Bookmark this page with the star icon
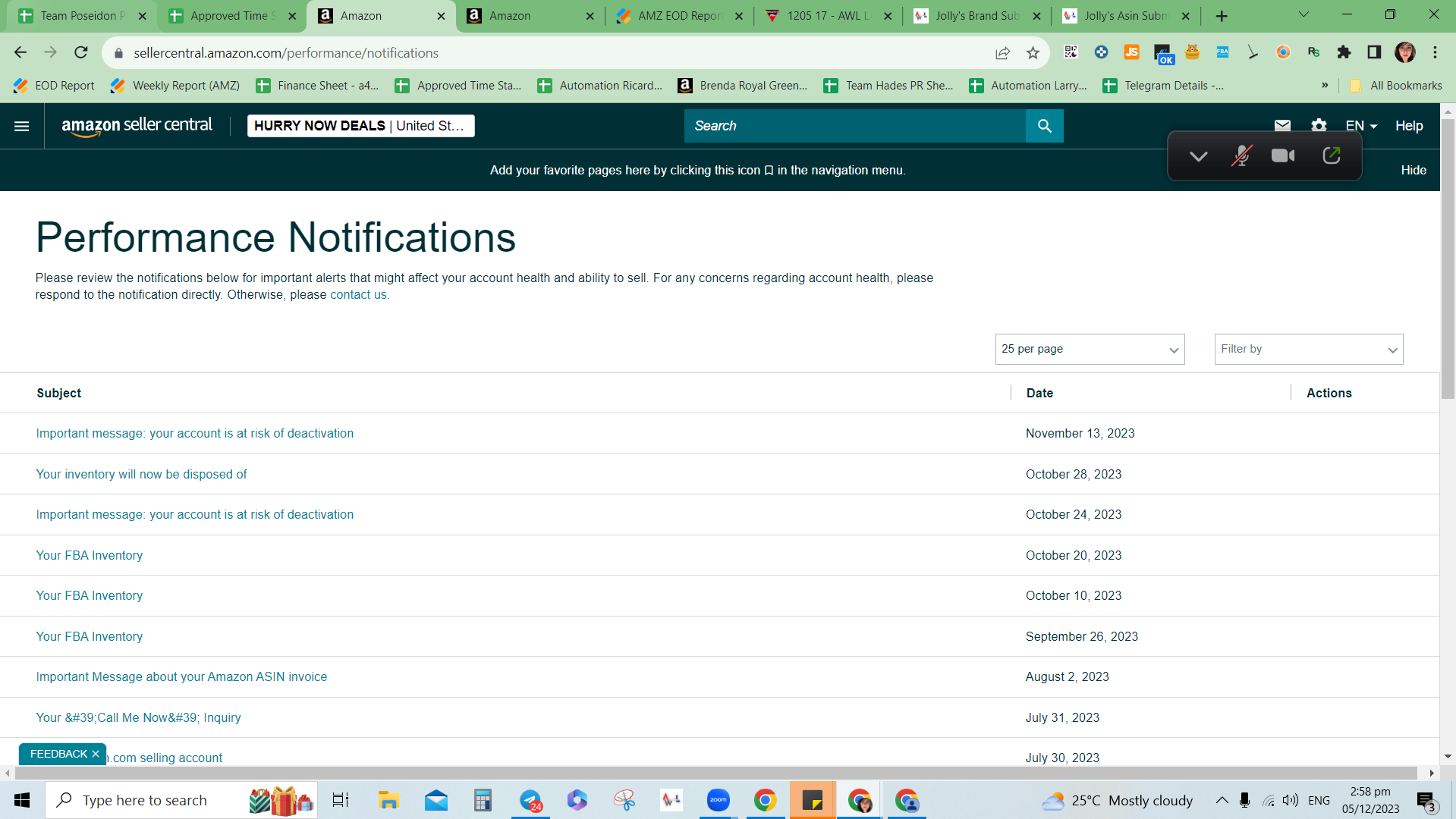Viewport: 1456px width, 819px height. click(1033, 52)
